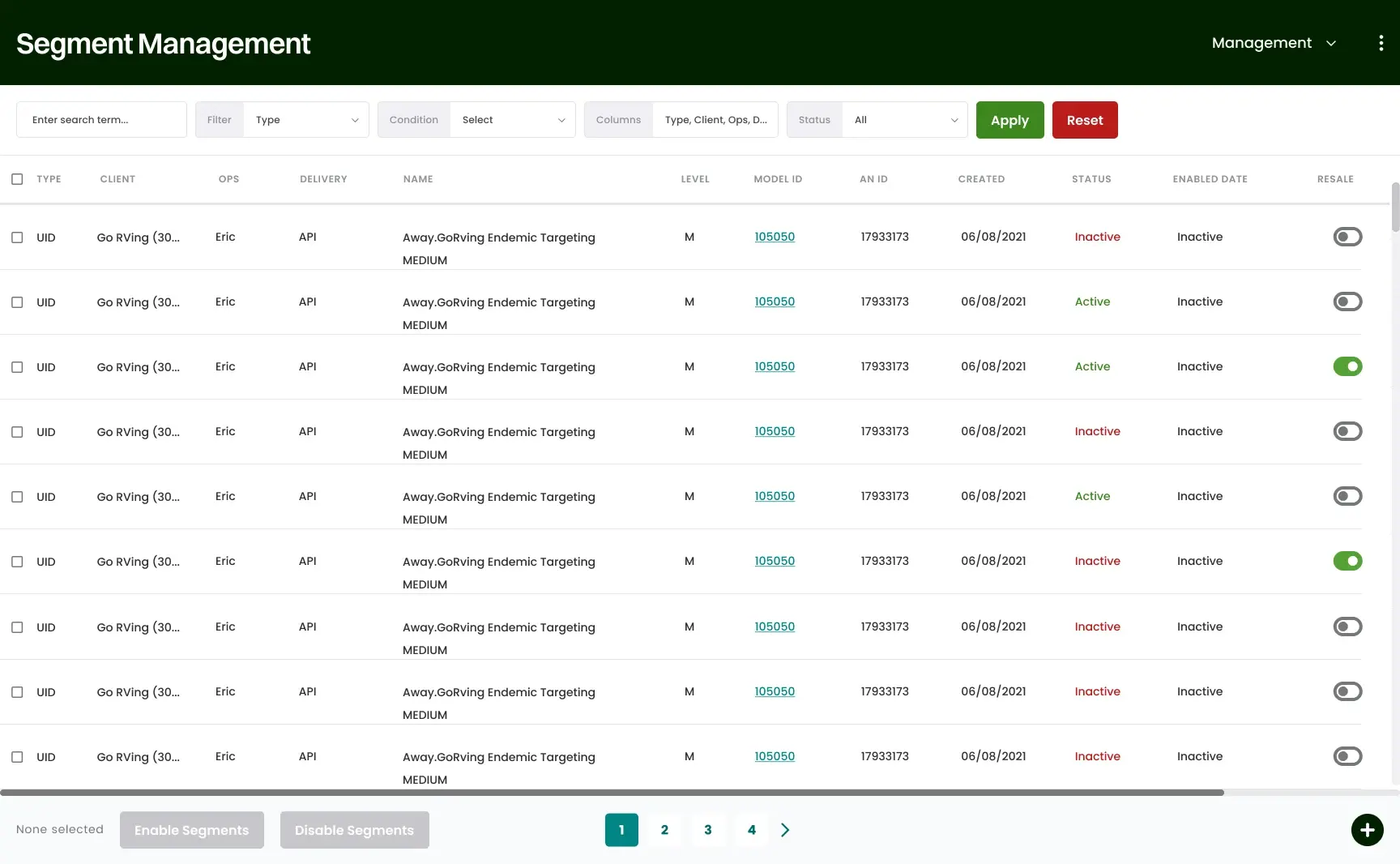This screenshot has width=1400, height=864.
Task: Click the ENABLED DATE column header
Action: [x=1210, y=179]
